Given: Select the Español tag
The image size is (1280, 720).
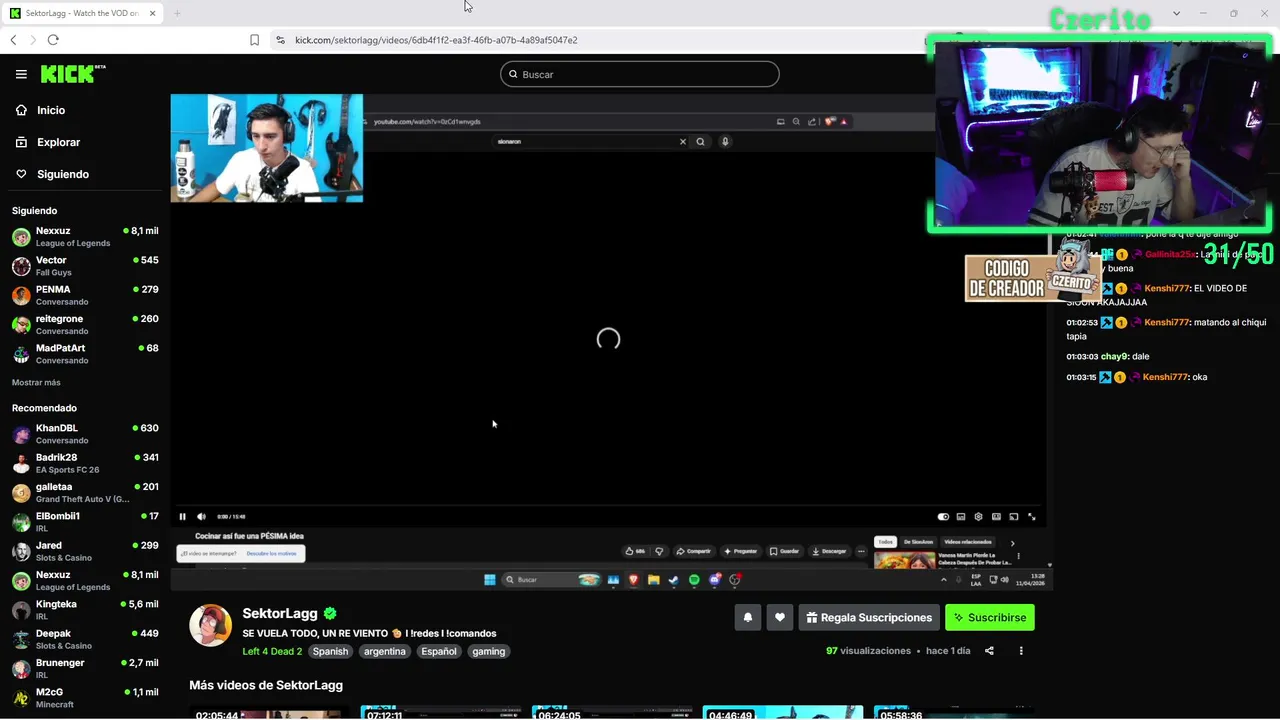Looking at the screenshot, I should pyautogui.click(x=438, y=651).
